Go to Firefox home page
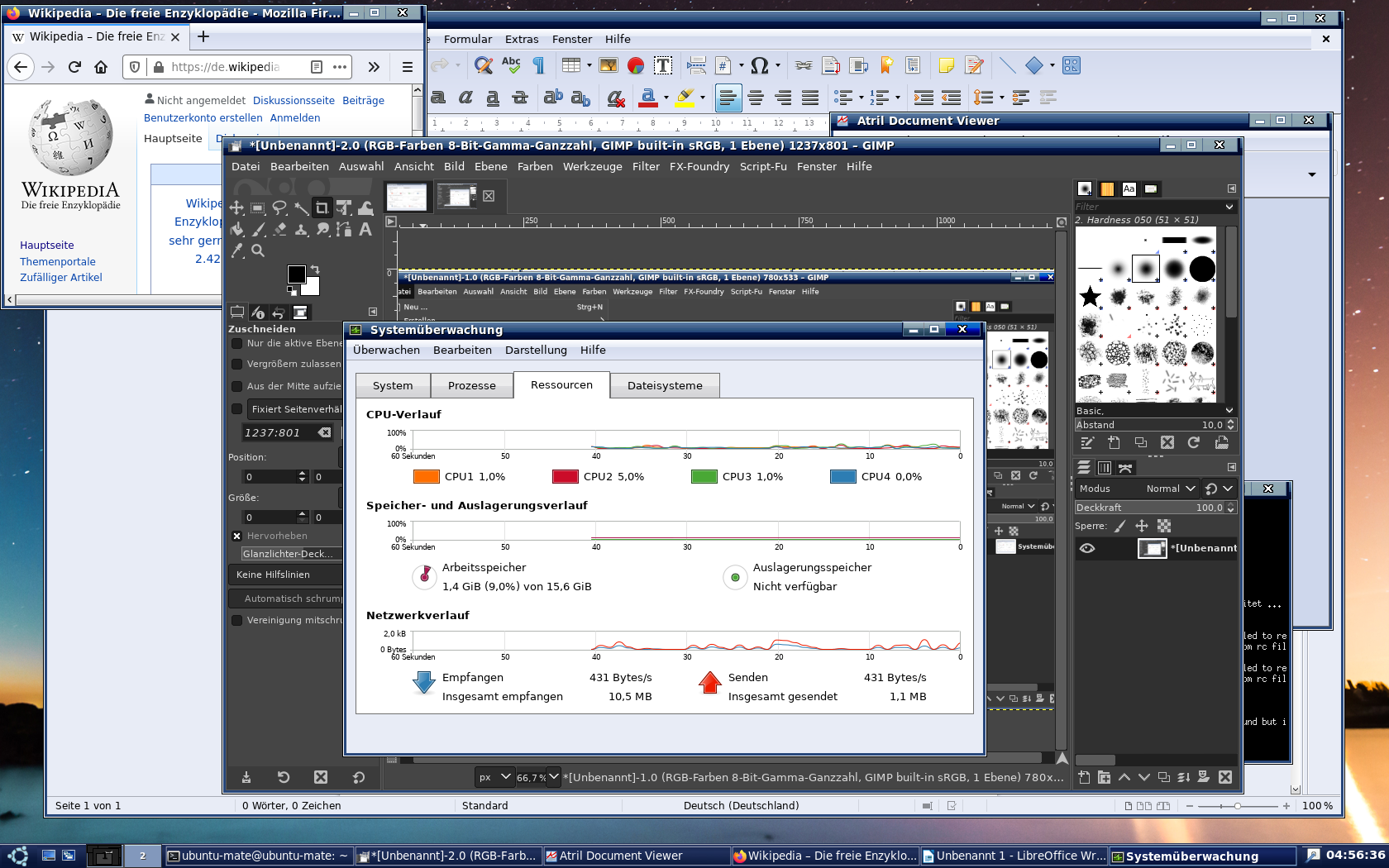 tap(101, 67)
